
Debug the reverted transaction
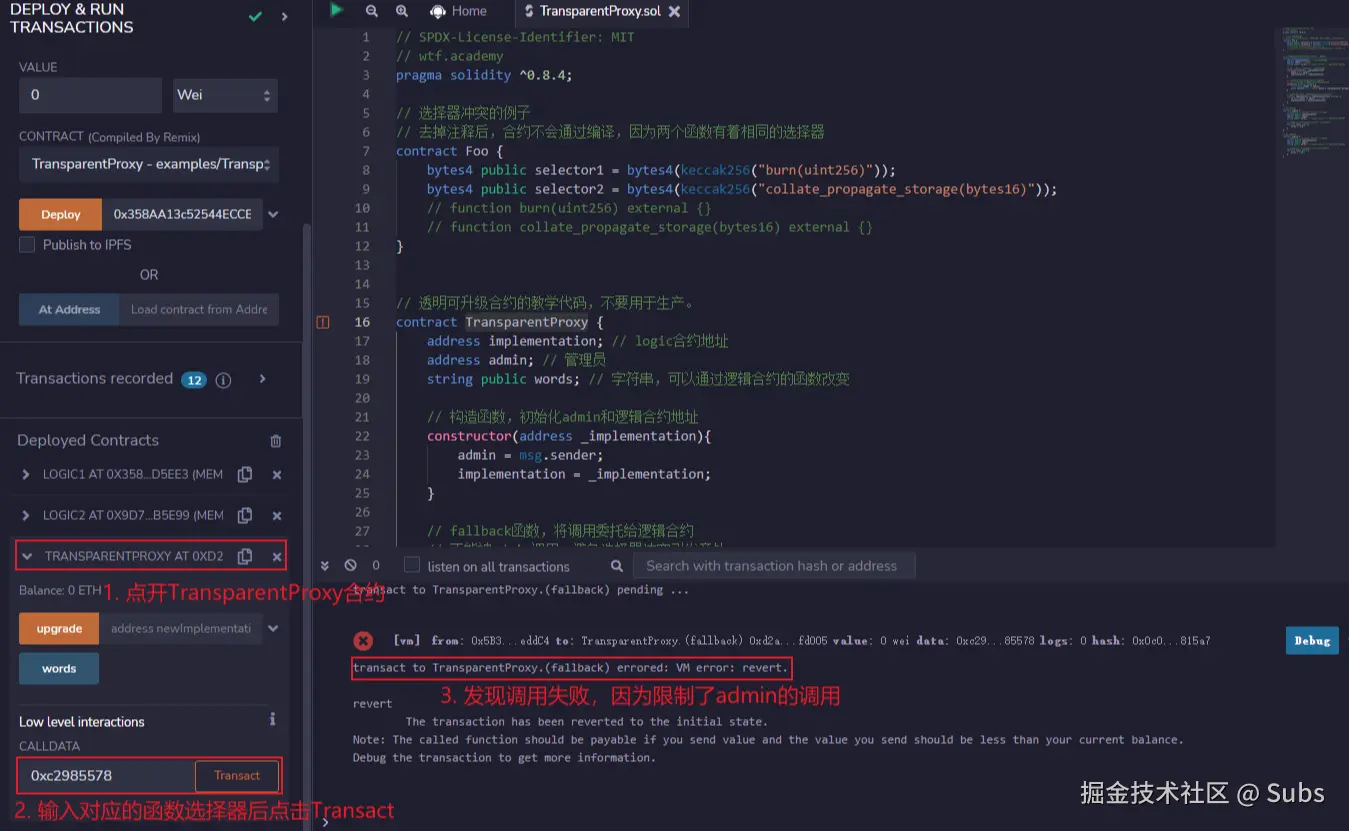pyautogui.click(x=1312, y=640)
